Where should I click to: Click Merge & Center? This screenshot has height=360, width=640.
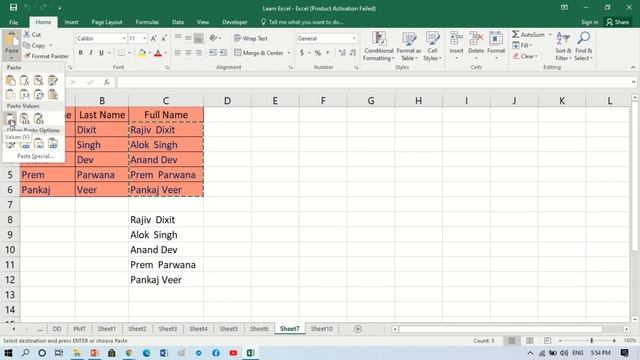[x=259, y=53]
